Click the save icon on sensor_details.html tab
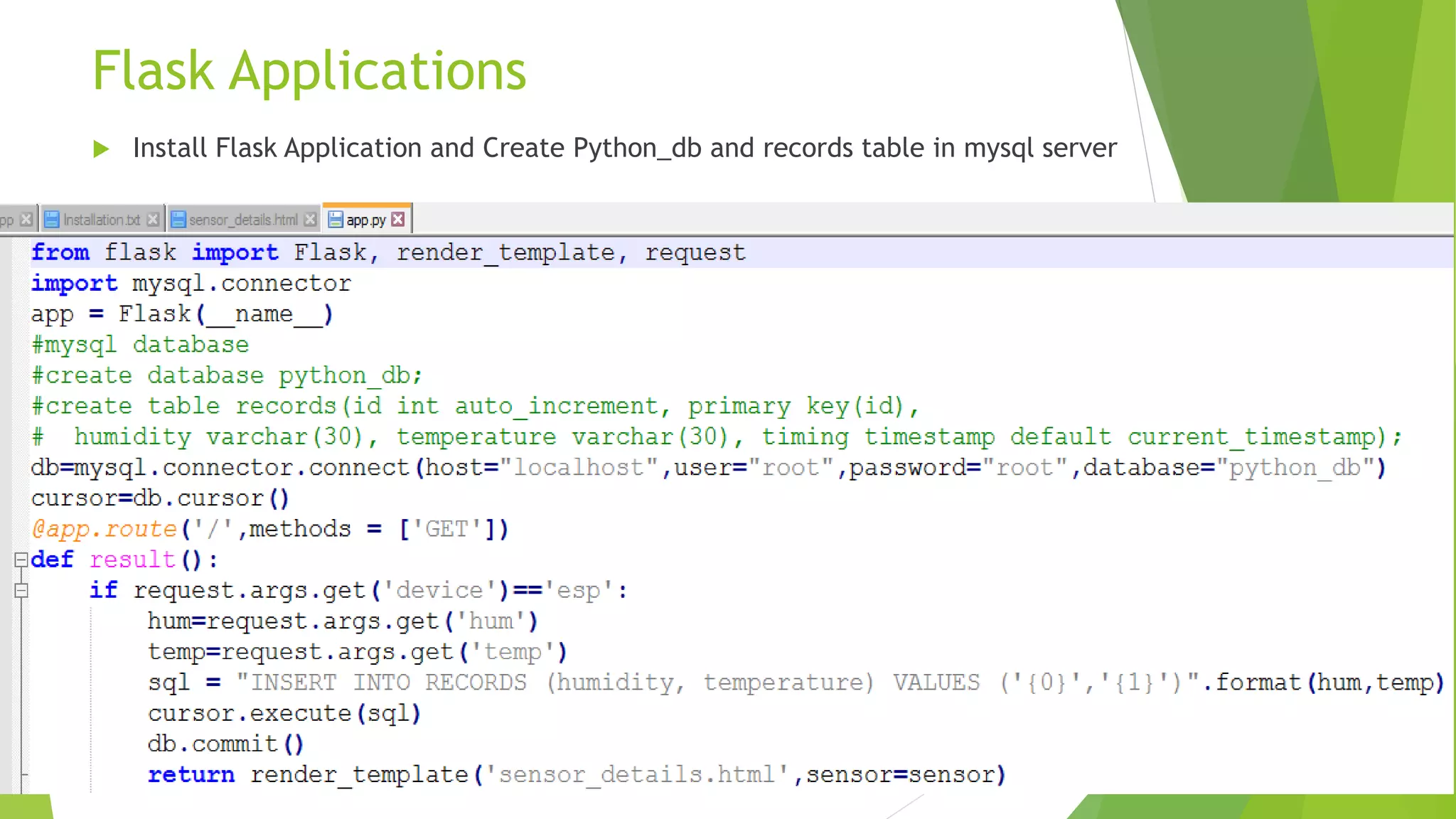 [178, 220]
